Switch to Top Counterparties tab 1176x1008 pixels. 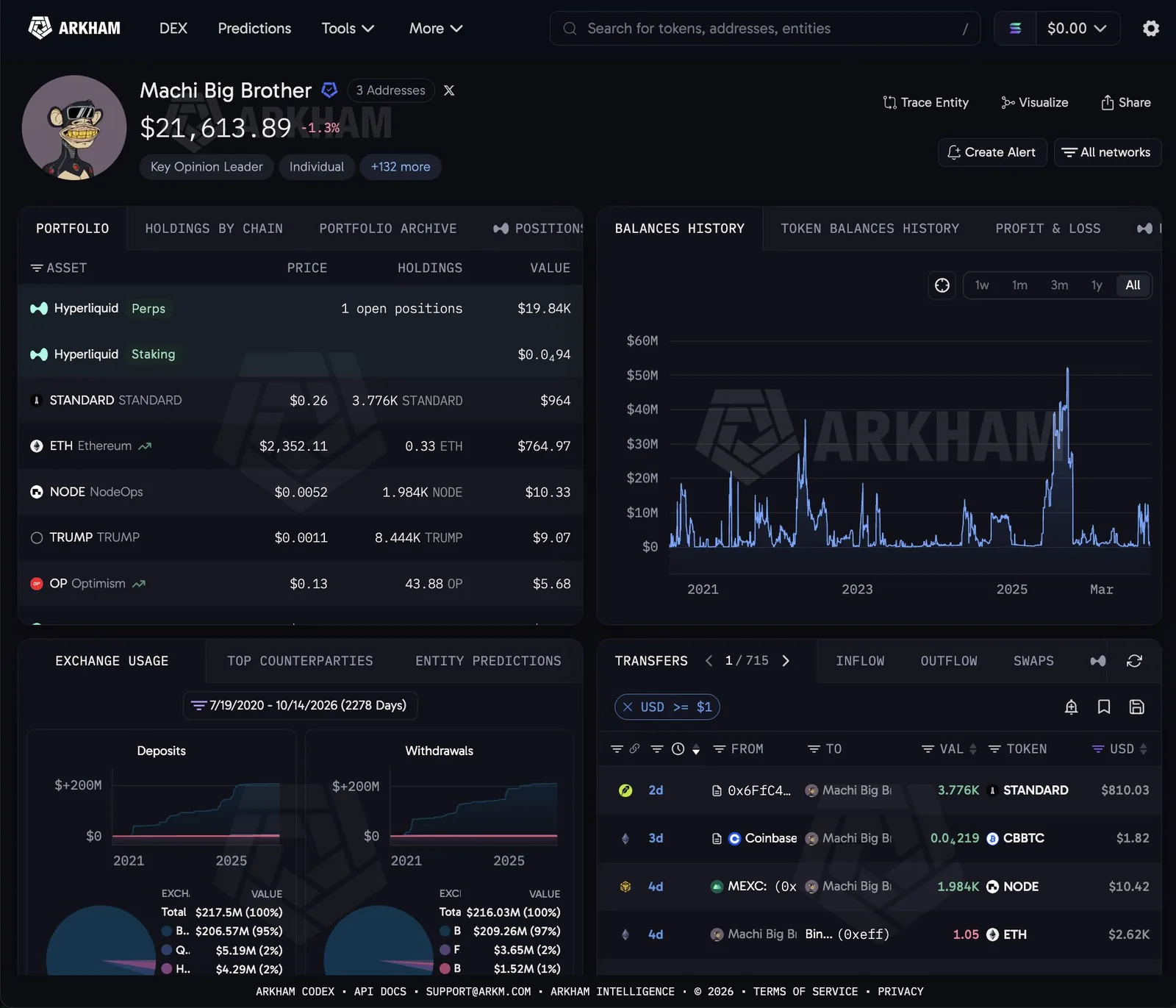click(x=300, y=661)
